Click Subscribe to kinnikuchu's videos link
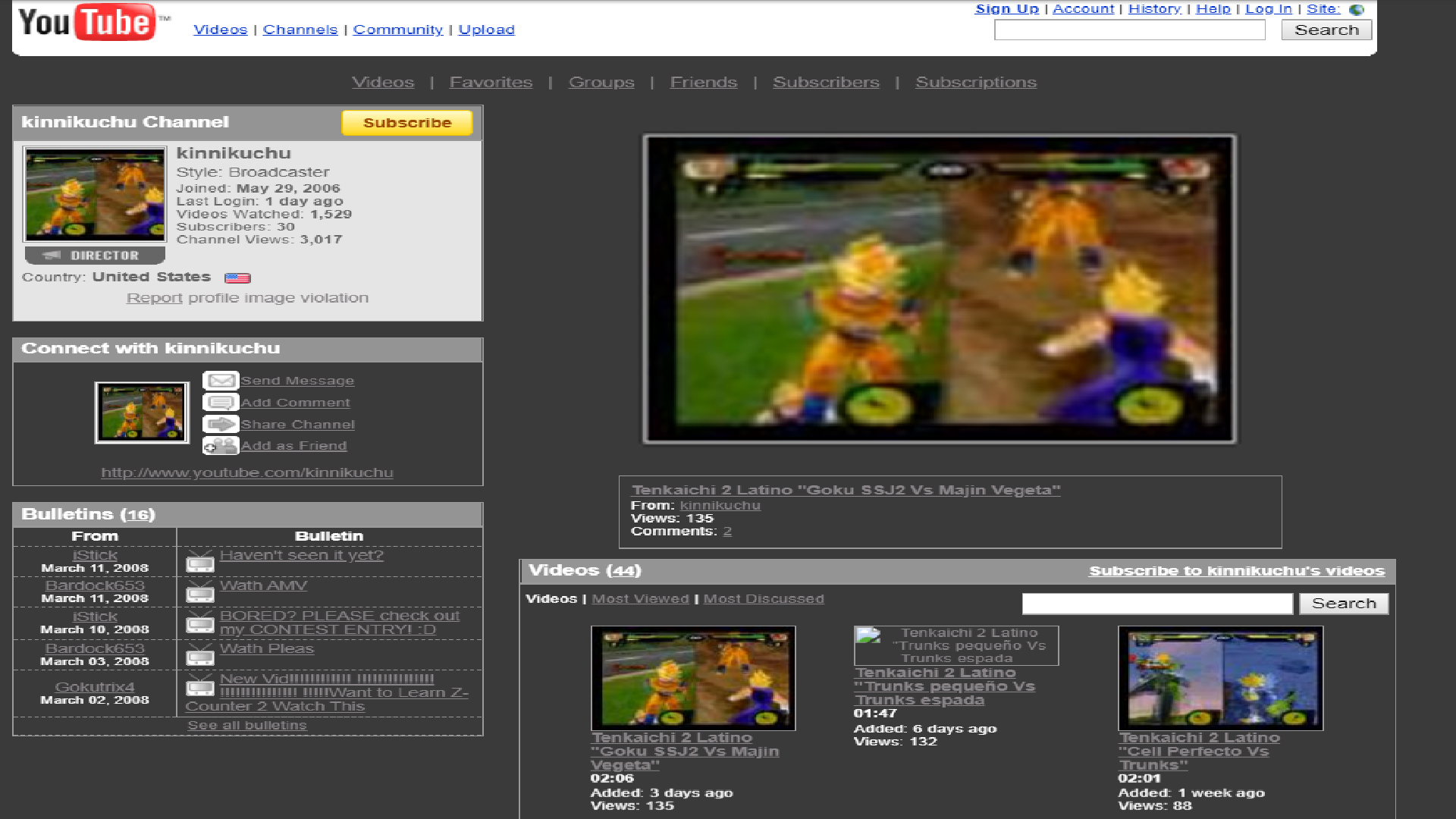 (x=1237, y=571)
